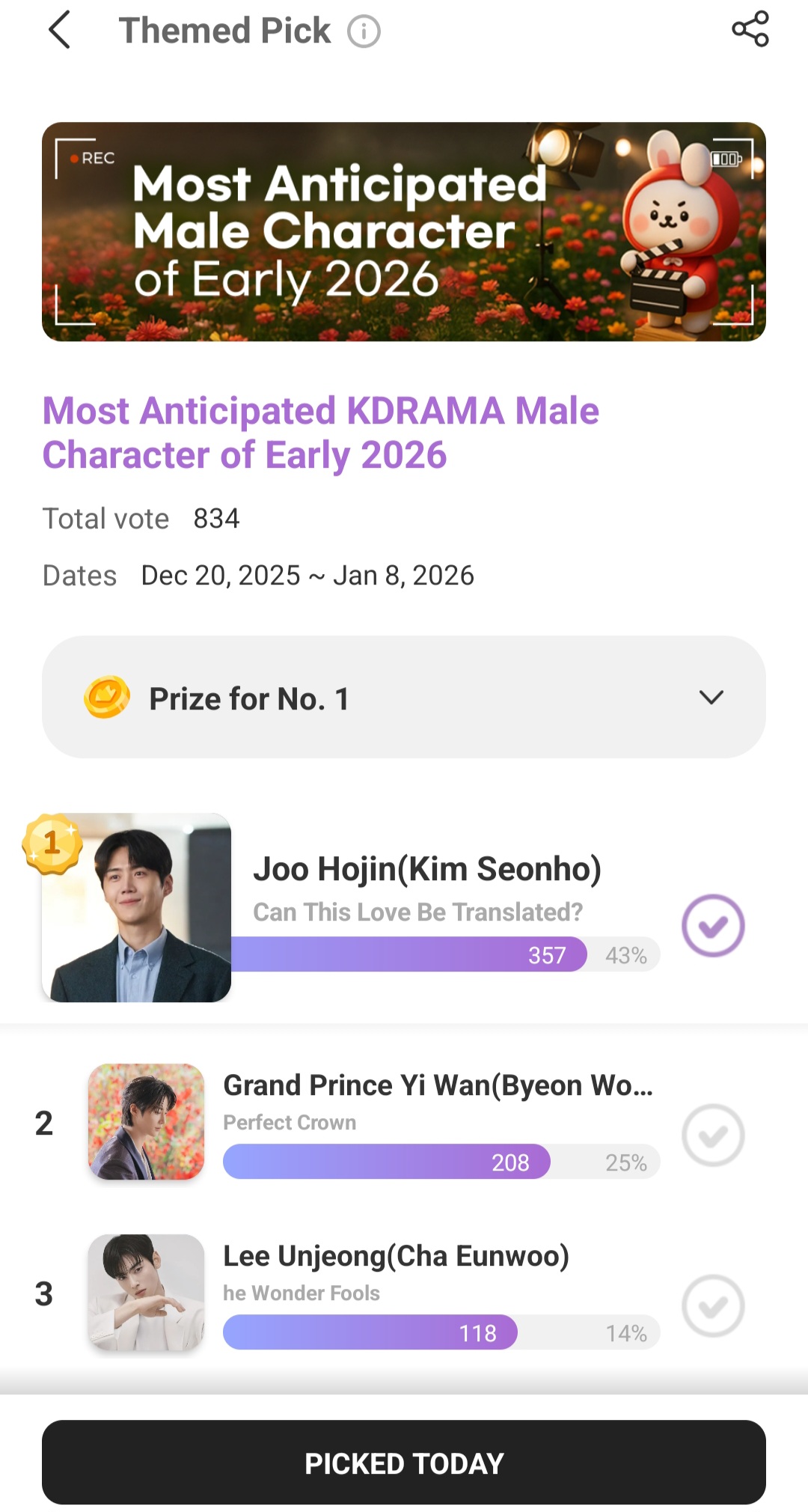Tap the gold number 1 rank badge
This screenshot has height=1512, width=808.
coord(52,844)
